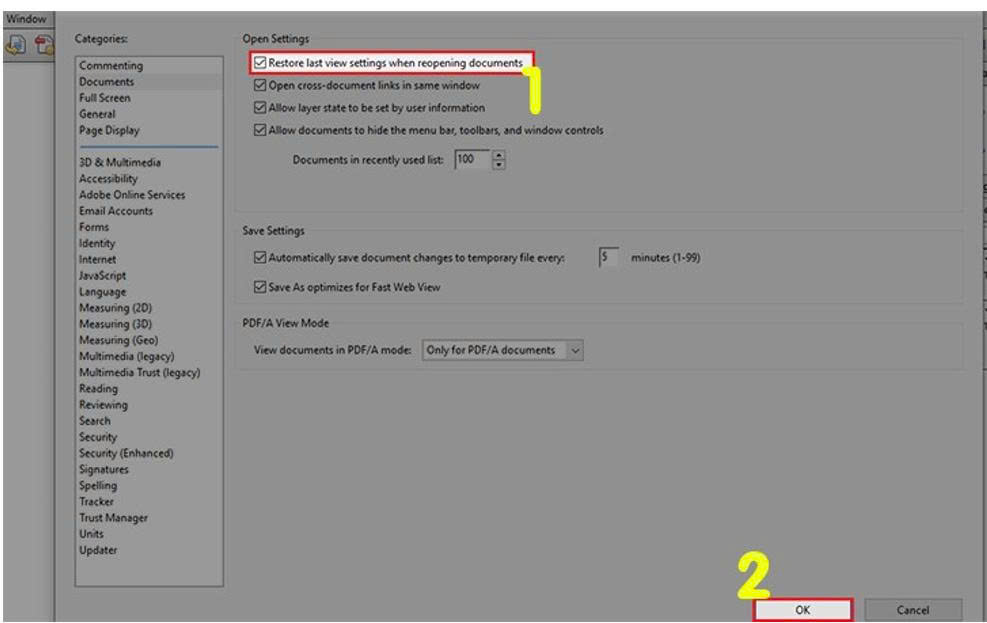Viewport: 987px width, 623px height.
Task: Open the Window menu
Action: (26, 19)
